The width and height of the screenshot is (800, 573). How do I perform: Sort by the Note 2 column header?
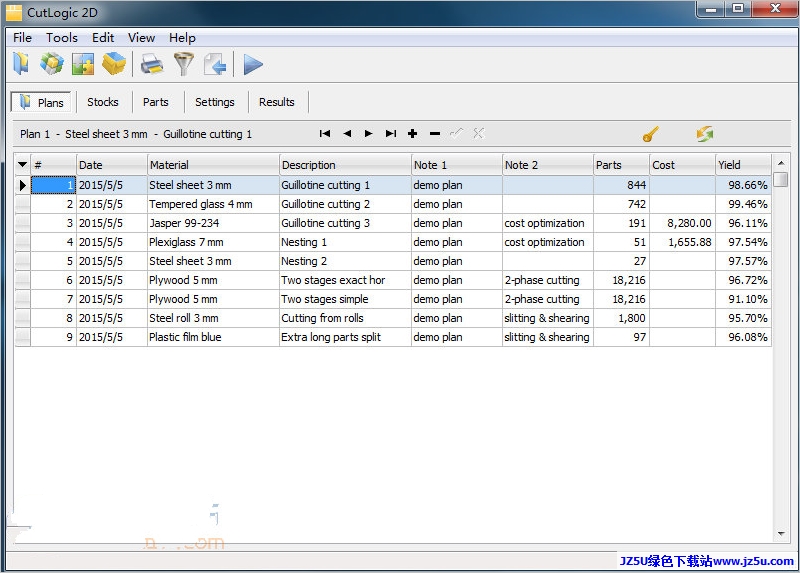(x=547, y=165)
